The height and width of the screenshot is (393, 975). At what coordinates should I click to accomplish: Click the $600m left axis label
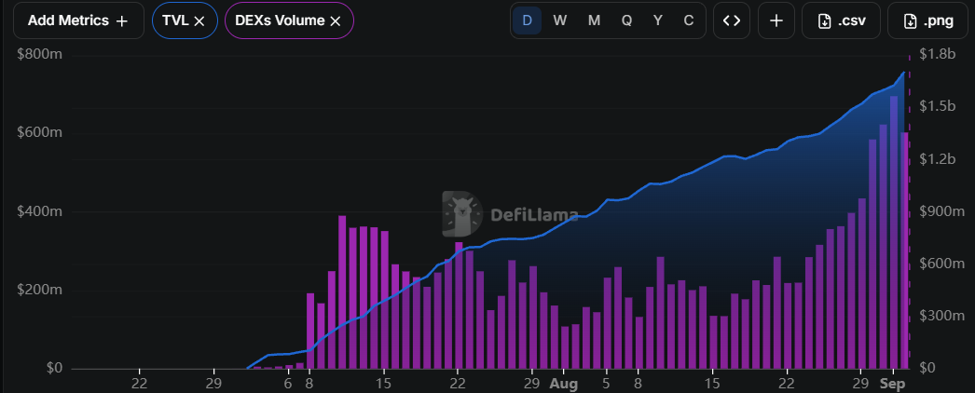(x=40, y=133)
